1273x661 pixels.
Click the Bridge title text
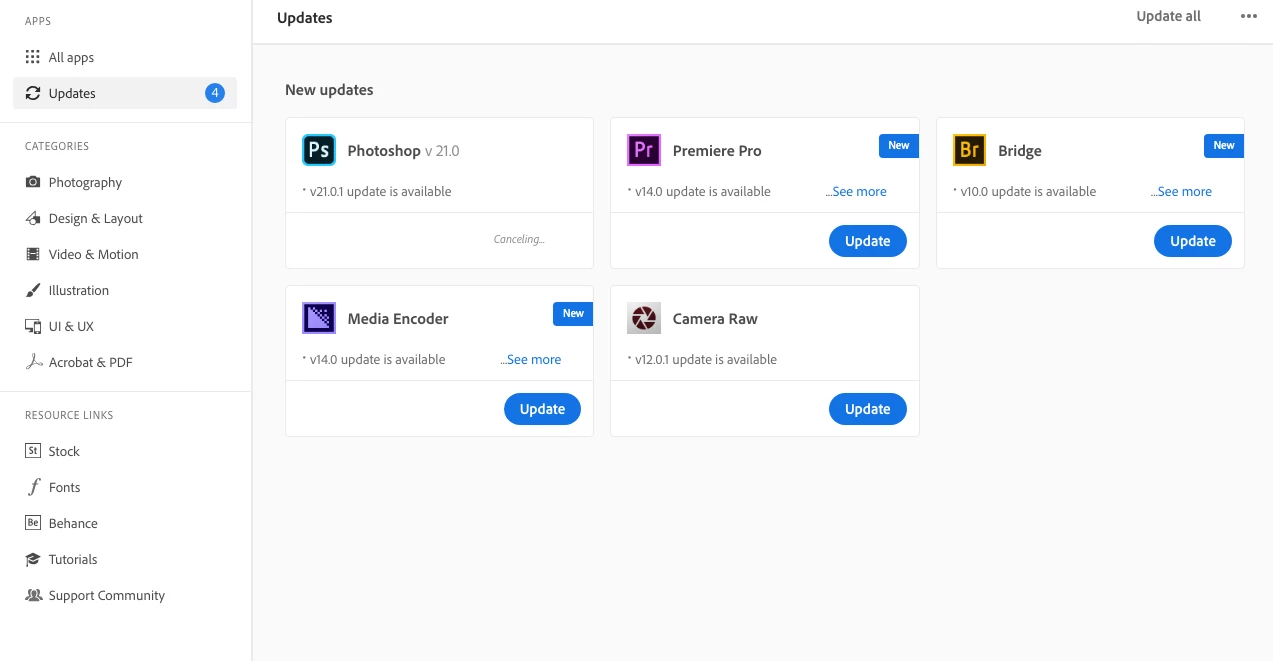(x=1020, y=151)
